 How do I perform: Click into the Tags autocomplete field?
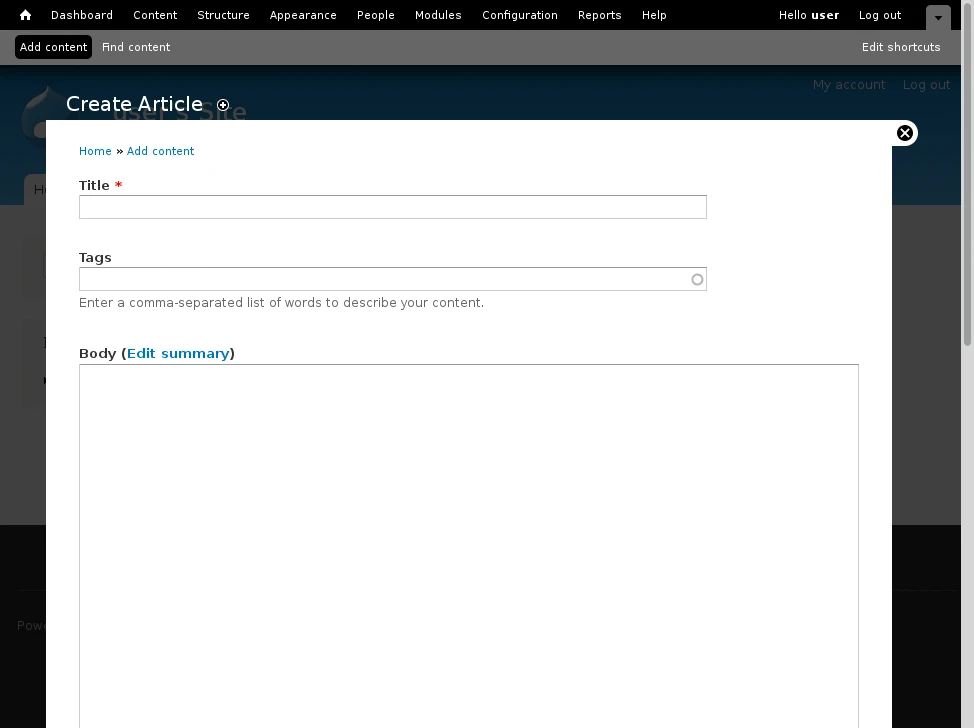pyautogui.click(x=385, y=279)
